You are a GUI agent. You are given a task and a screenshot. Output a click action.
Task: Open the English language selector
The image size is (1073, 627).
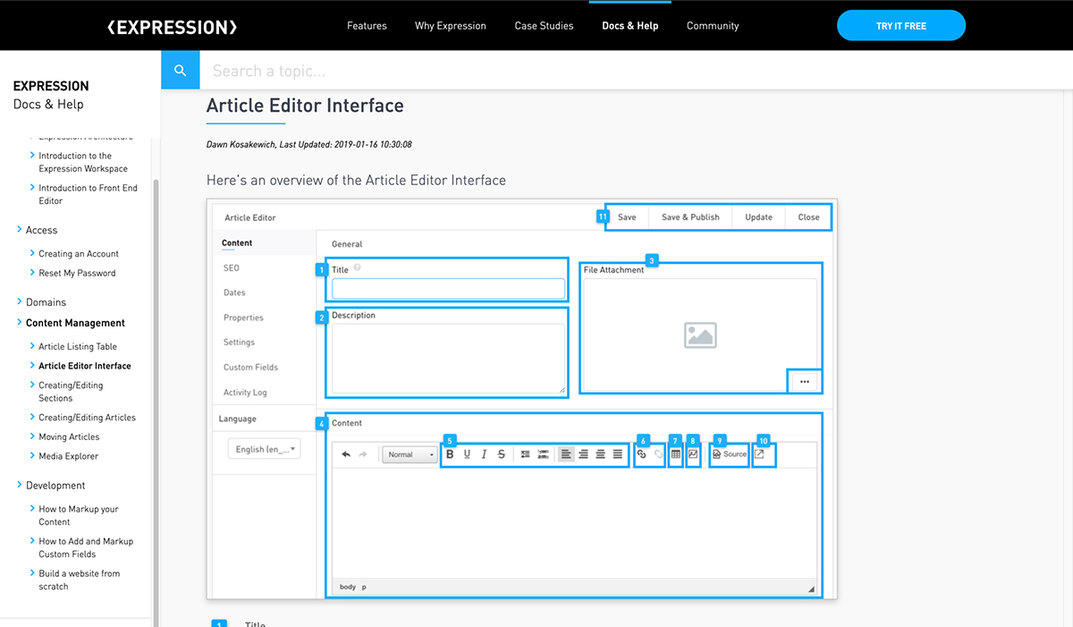pos(263,448)
